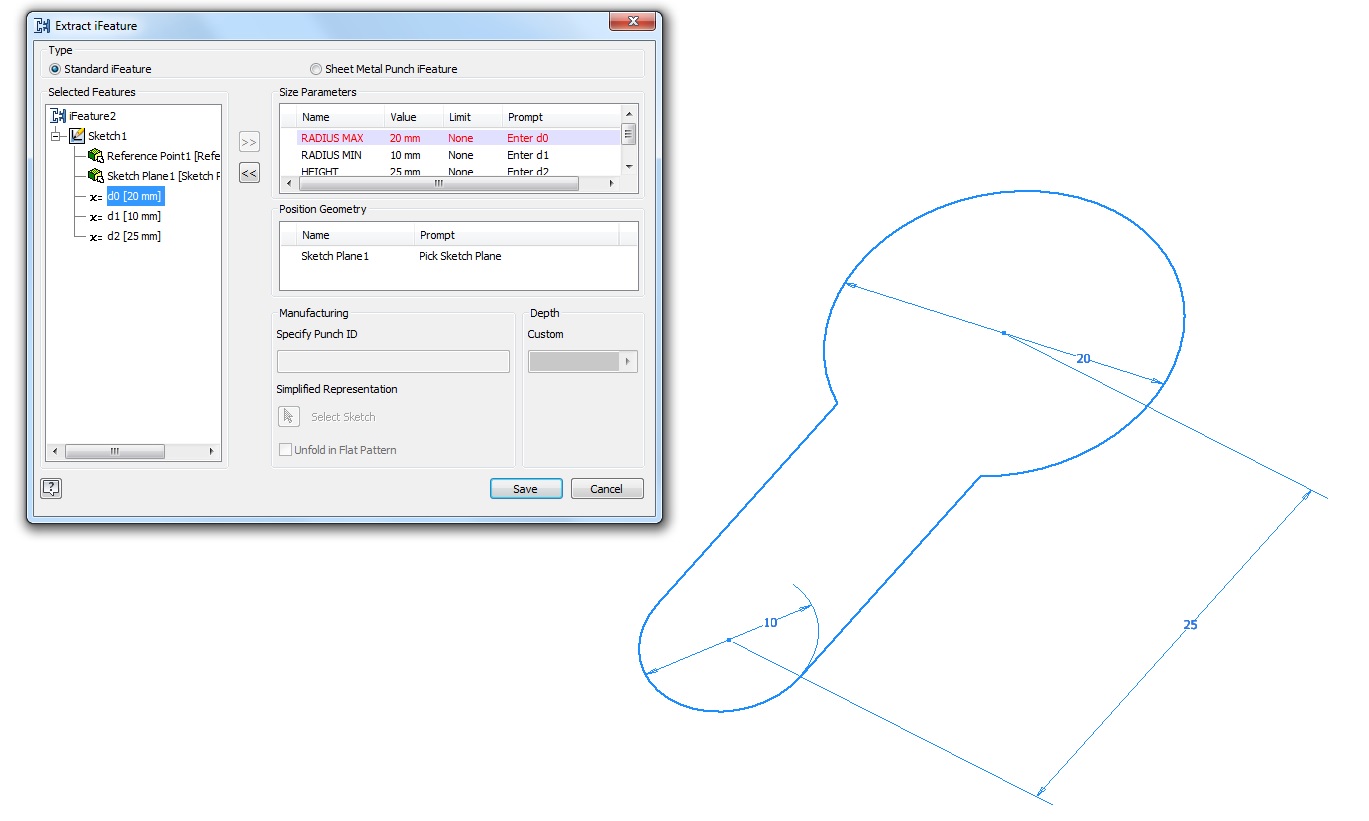
Task: Click the add (>>) arrow button
Action: point(249,143)
